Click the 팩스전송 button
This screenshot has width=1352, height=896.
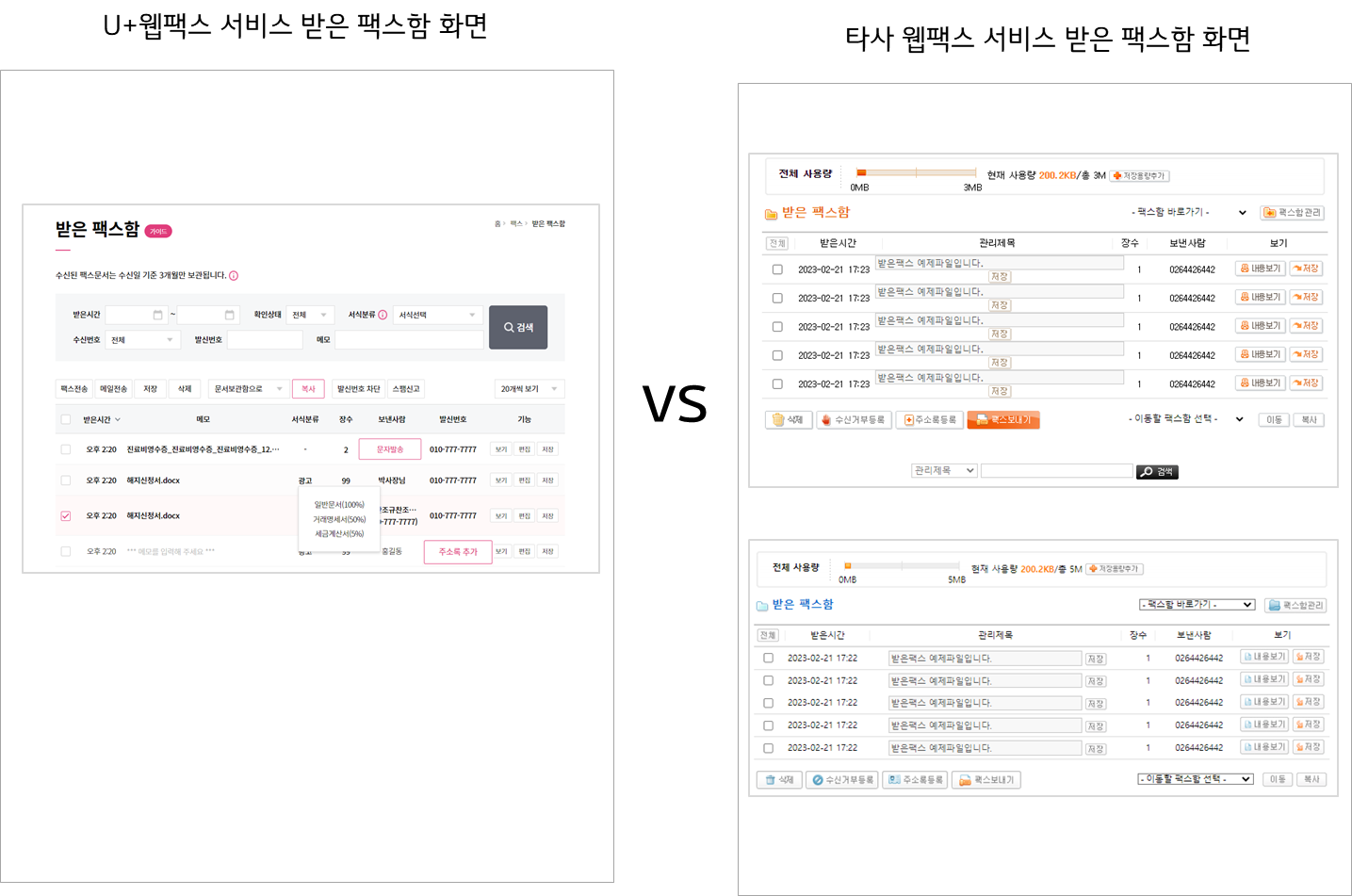(74, 389)
